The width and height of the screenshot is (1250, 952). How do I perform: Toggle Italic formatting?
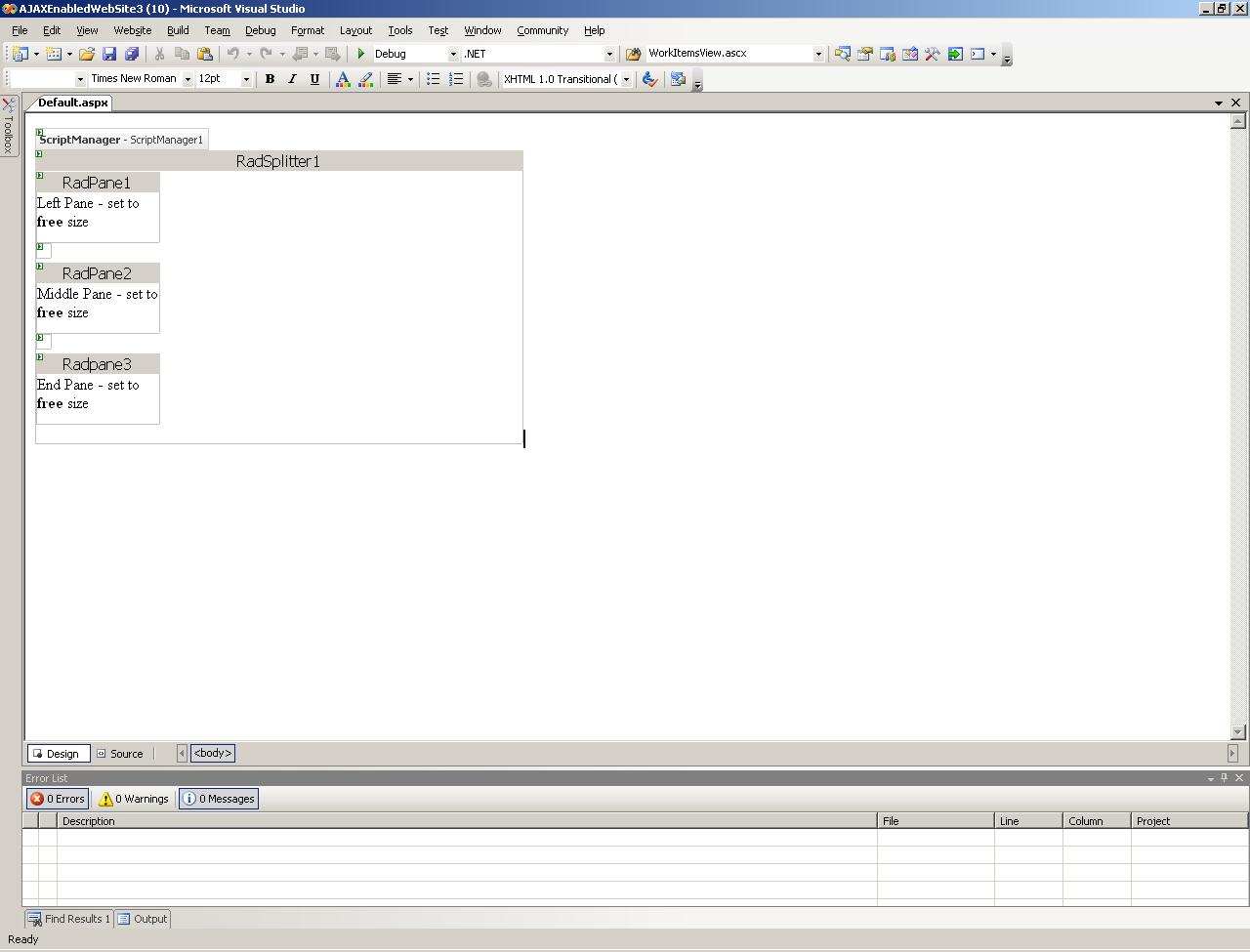click(292, 79)
